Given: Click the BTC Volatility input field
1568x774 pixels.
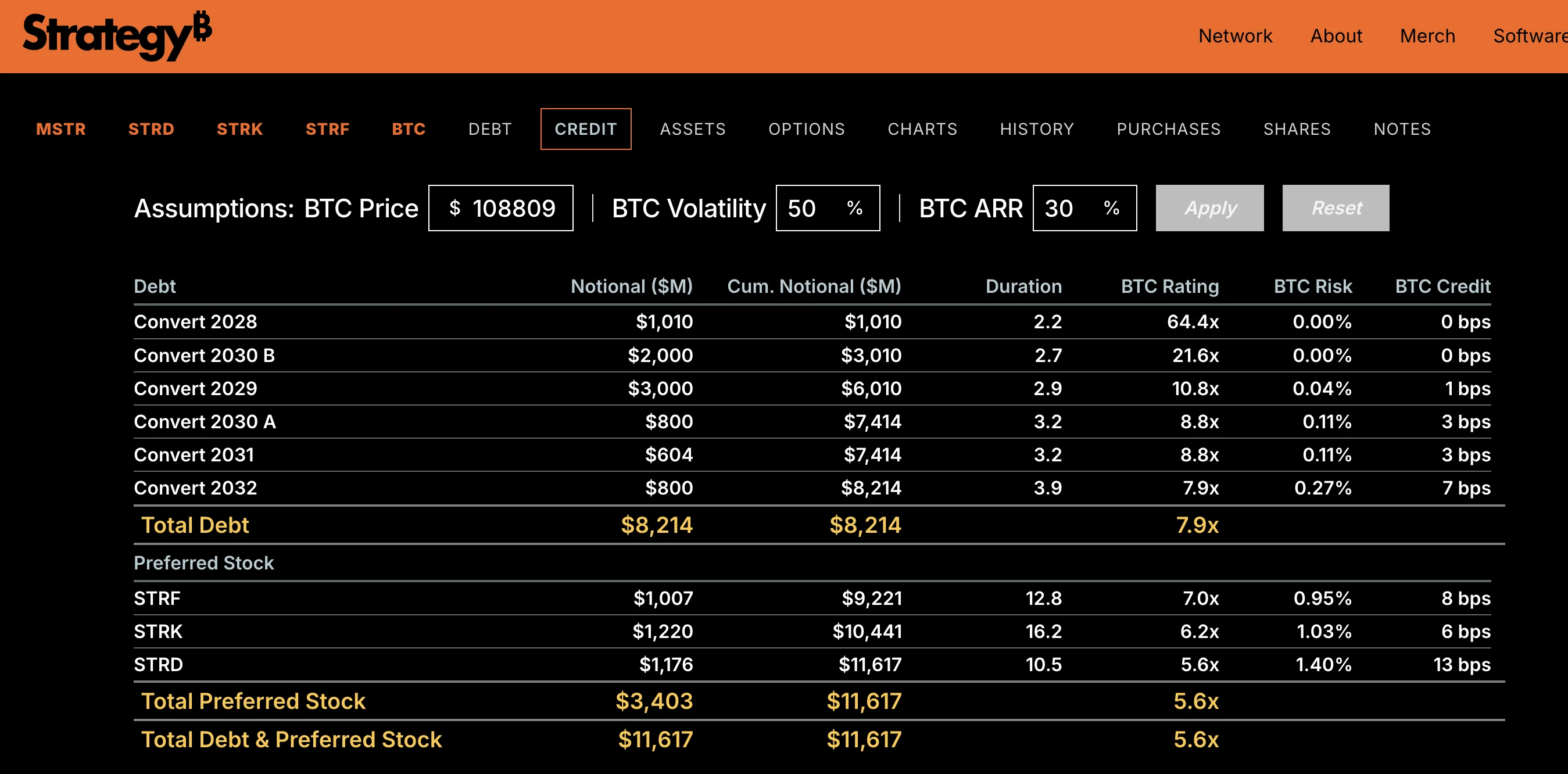Looking at the screenshot, I should click(x=828, y=207).
